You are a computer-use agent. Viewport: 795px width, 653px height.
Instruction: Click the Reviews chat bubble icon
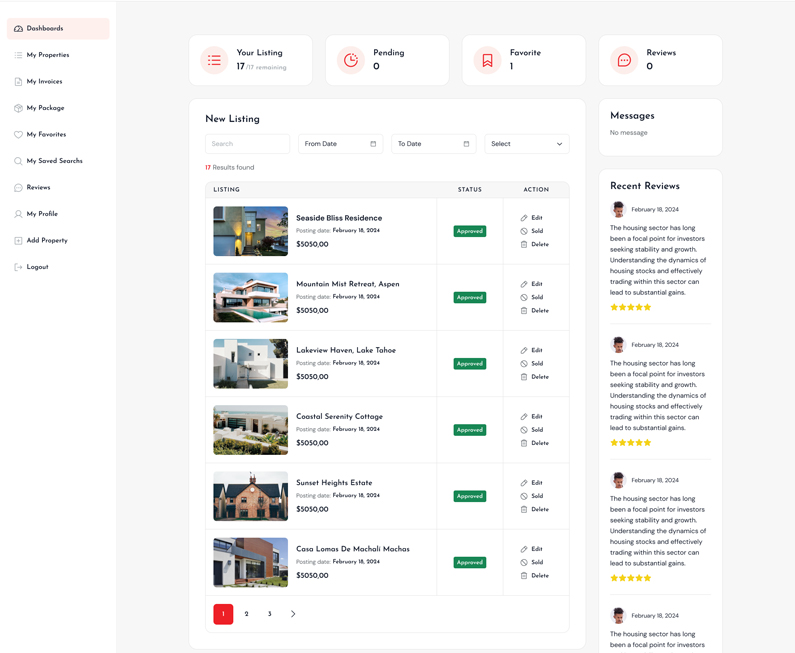click(624, 61)
